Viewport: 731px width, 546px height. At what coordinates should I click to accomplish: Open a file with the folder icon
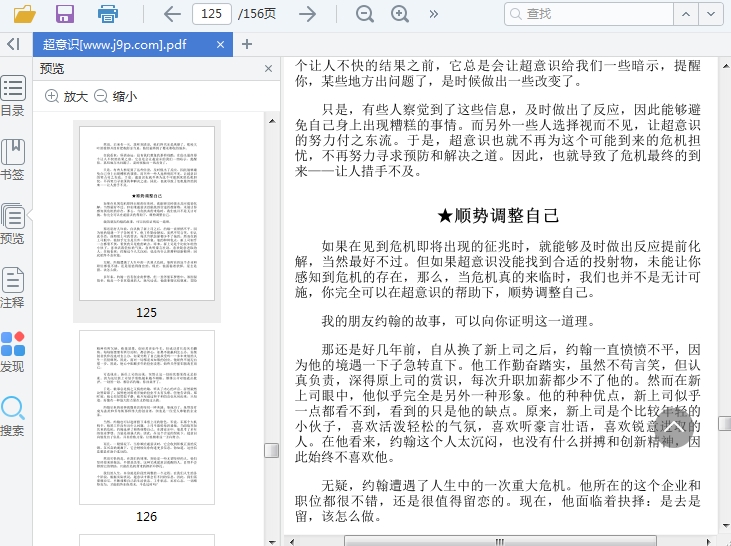25,14
